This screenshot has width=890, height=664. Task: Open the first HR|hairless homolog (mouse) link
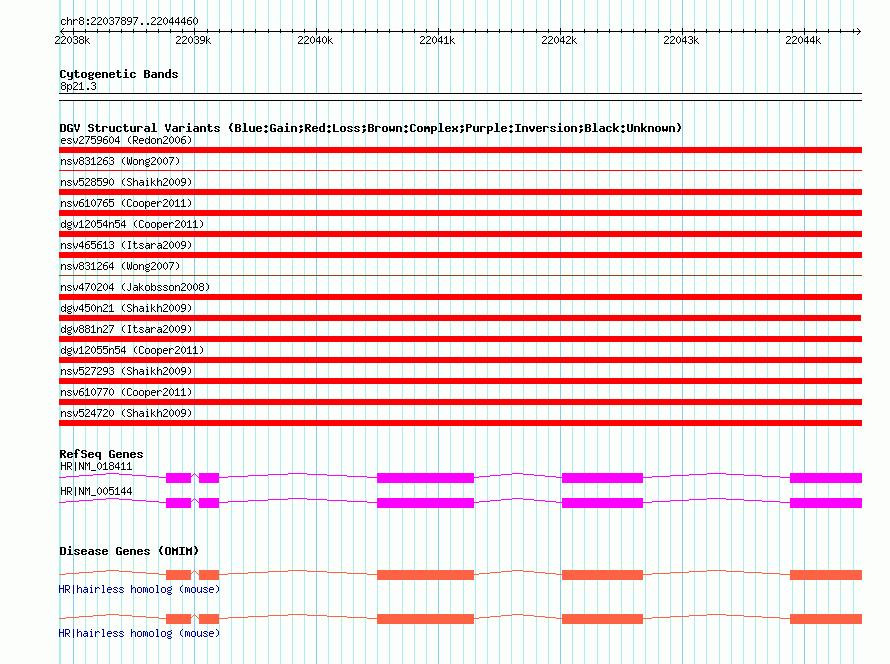pyautogui.click(x=139, y=589)
